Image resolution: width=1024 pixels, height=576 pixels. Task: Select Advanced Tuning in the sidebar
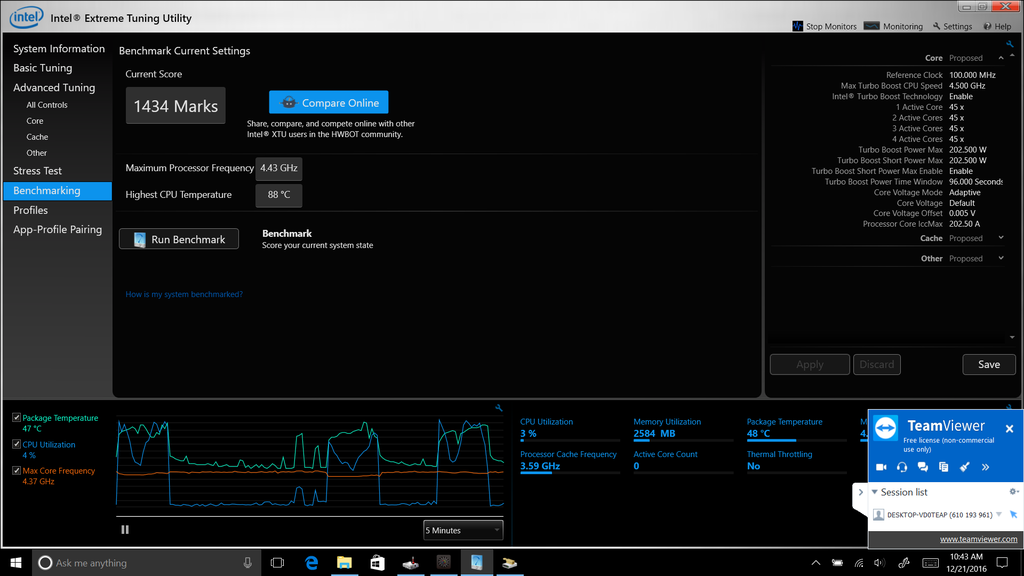54,88
